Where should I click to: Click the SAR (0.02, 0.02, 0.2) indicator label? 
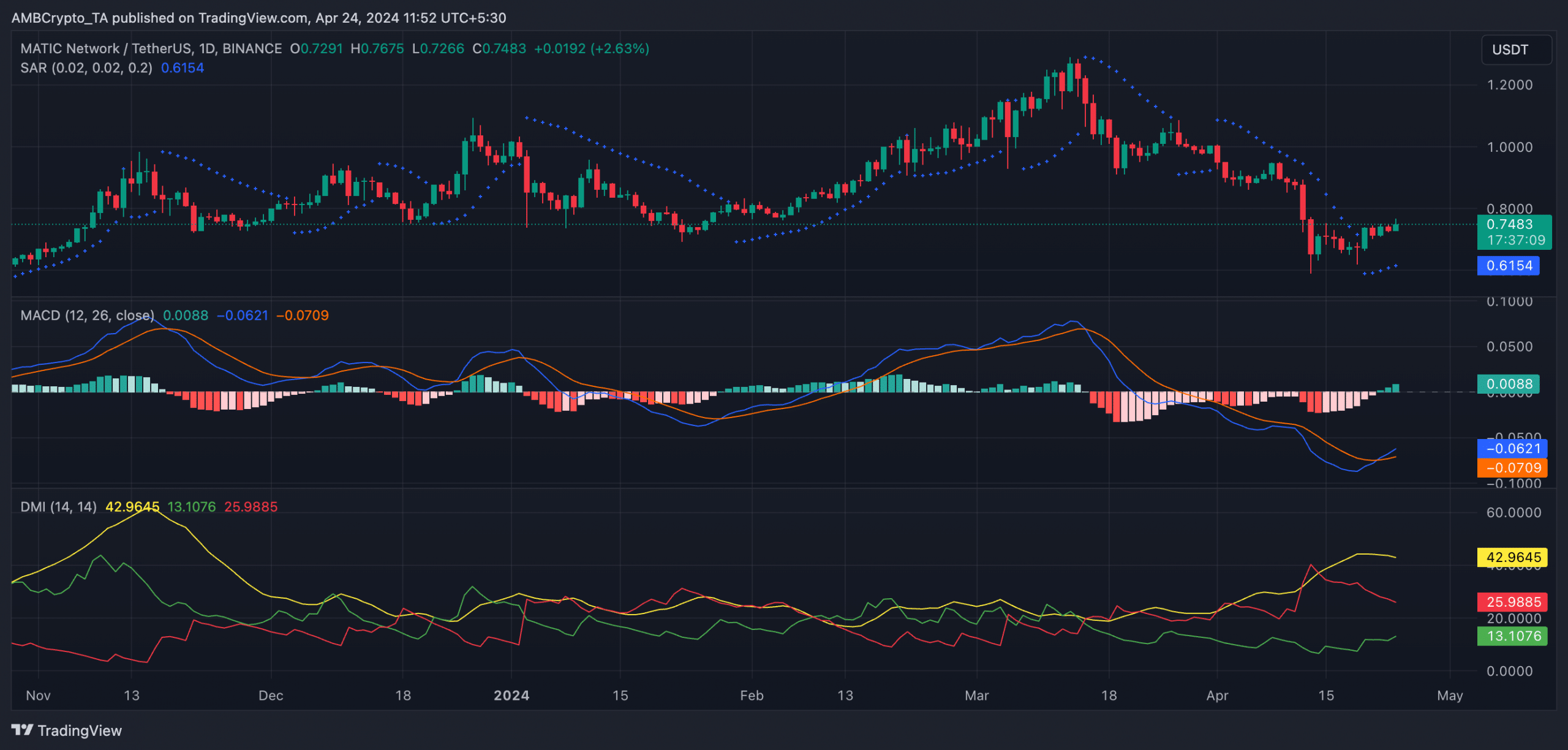click(86, 68)
